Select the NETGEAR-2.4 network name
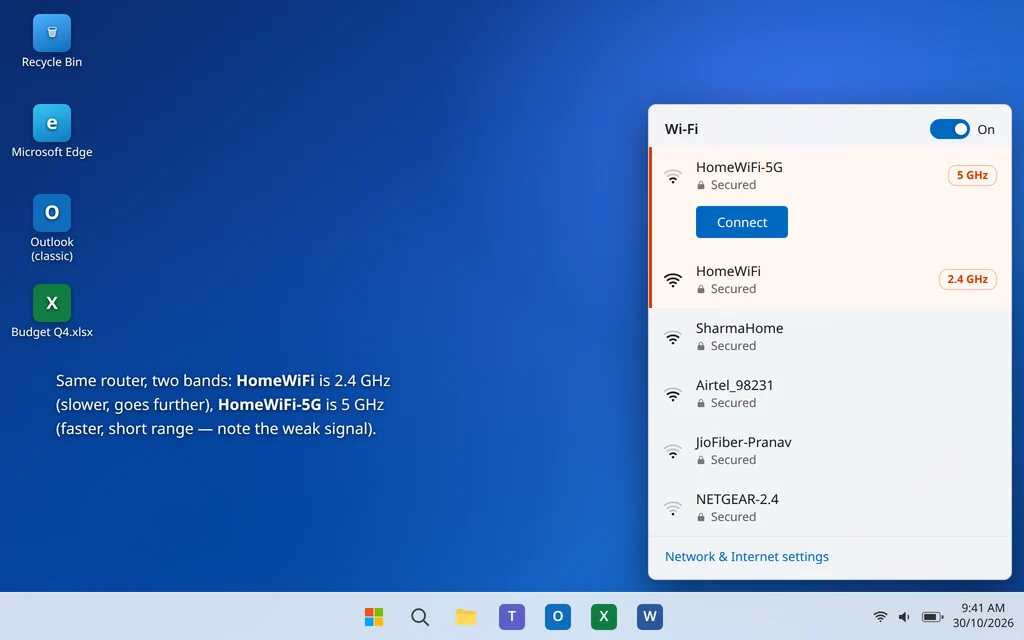 coord(737,499)
